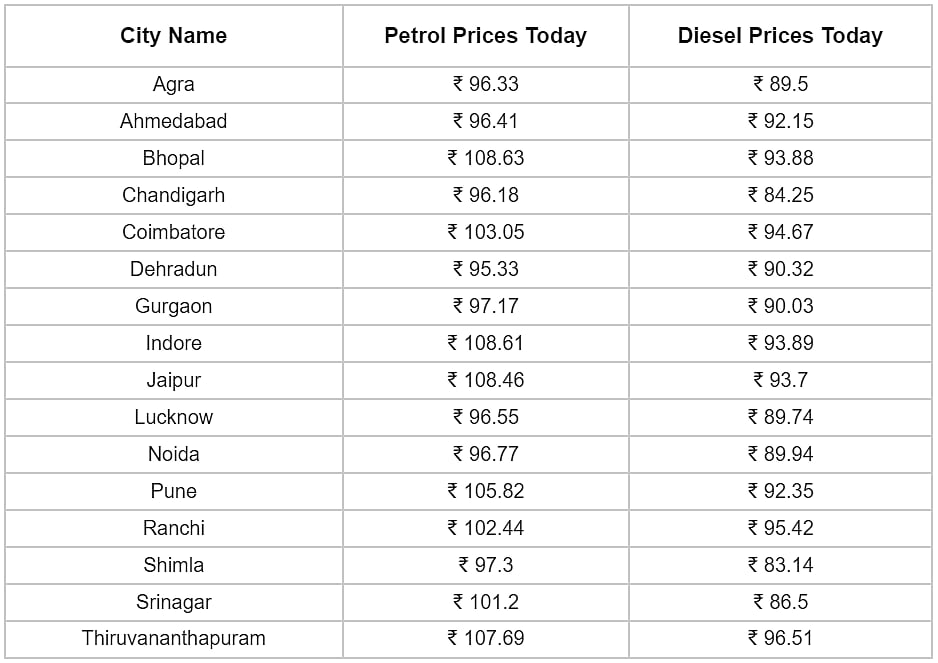Click Bhopal petrol price ₹ 108.63
This screenshot has height=663, width=938.
coord(485,158)
